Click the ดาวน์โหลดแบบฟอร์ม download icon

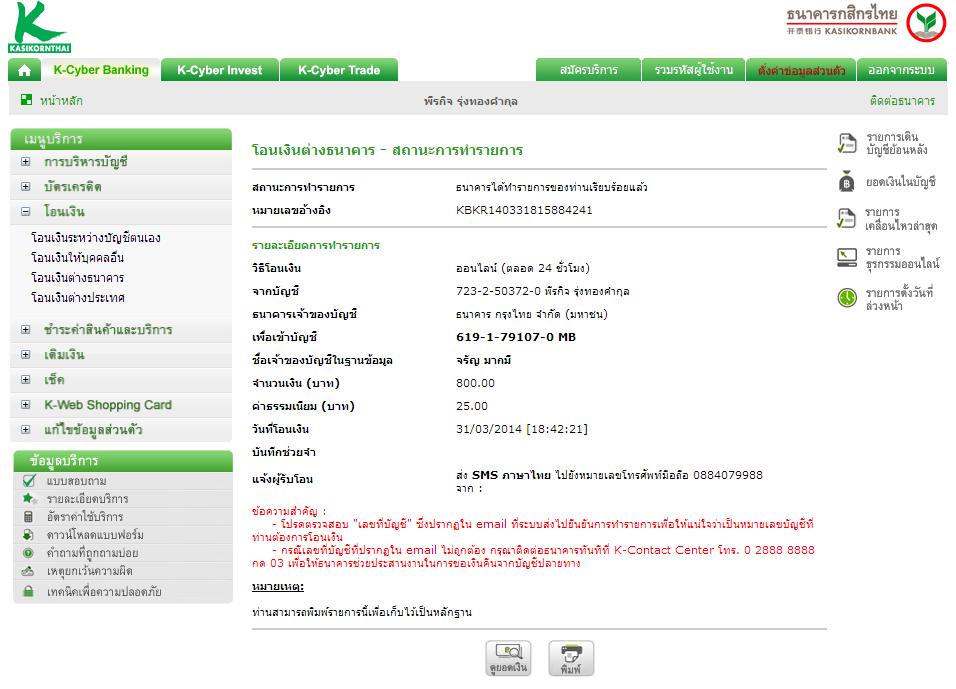tap(28, 535)
